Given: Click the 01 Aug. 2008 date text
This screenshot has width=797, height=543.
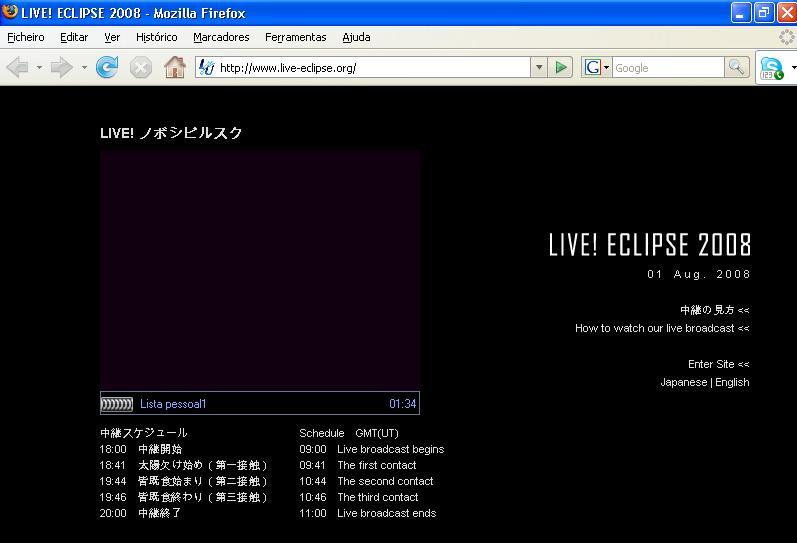Looking at the screenshot, I should [699, 275].
